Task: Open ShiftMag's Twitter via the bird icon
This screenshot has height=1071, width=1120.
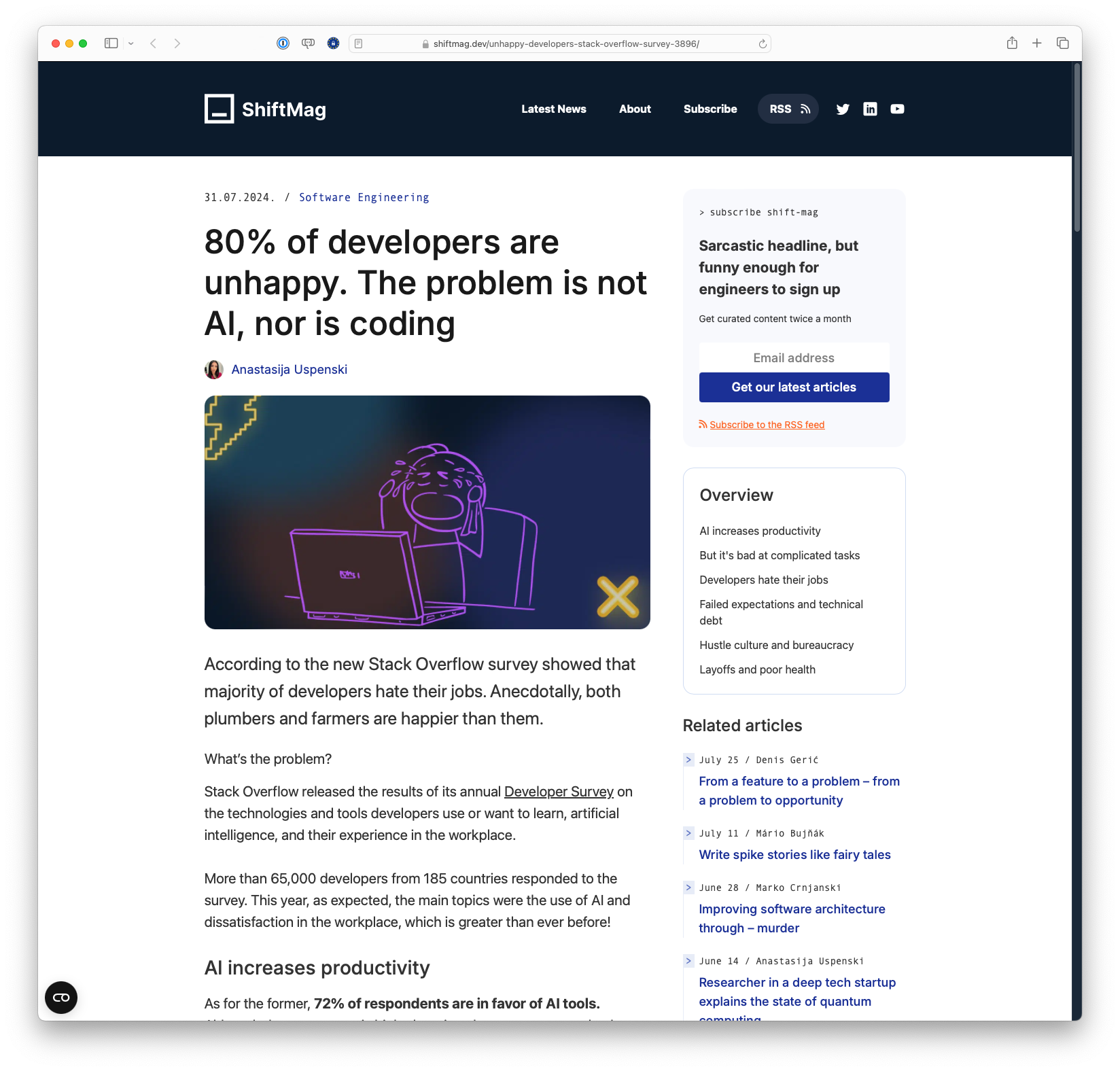Action: [843, 109]
